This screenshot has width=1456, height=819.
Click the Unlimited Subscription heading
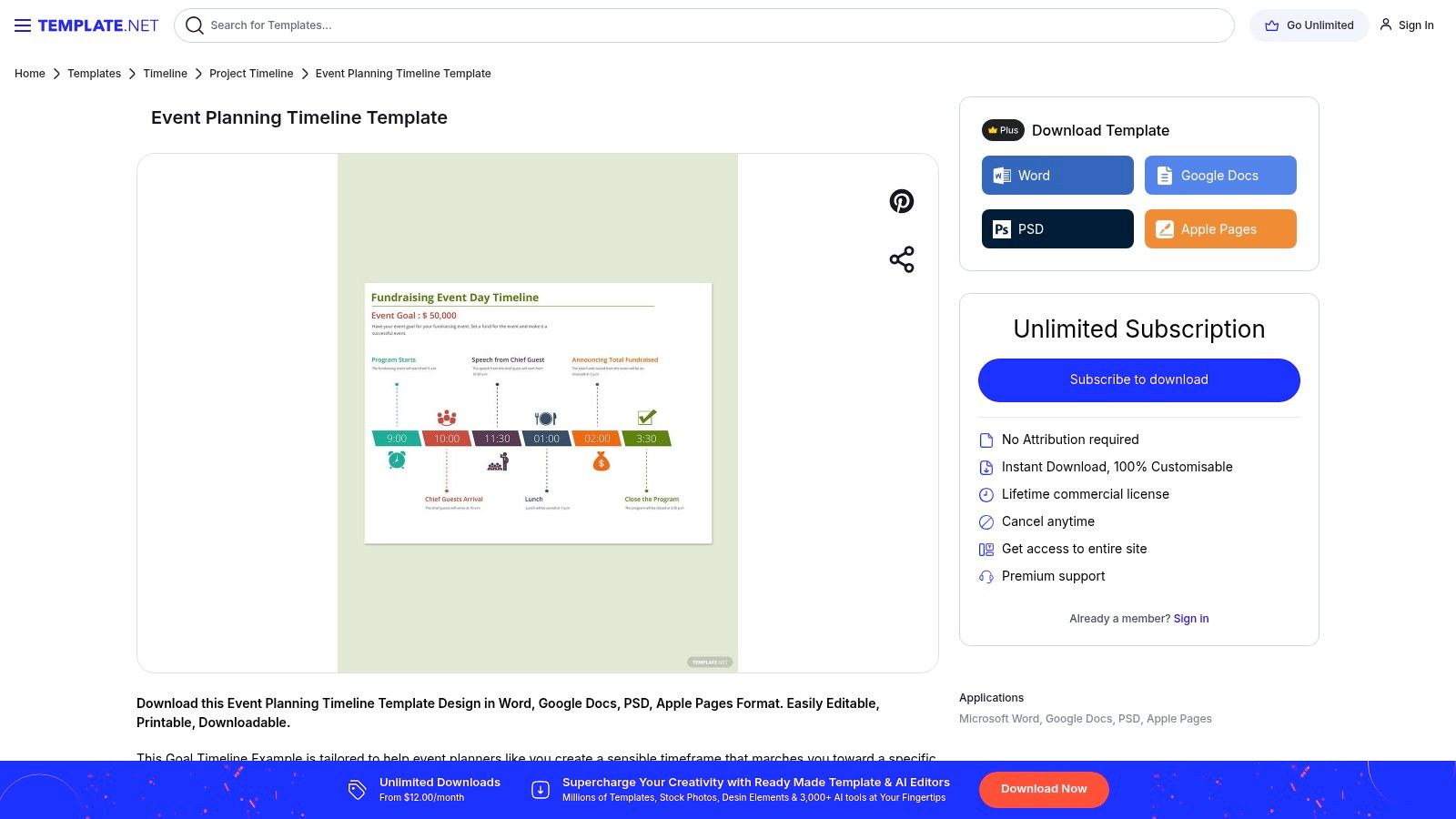click(1139, 329)
